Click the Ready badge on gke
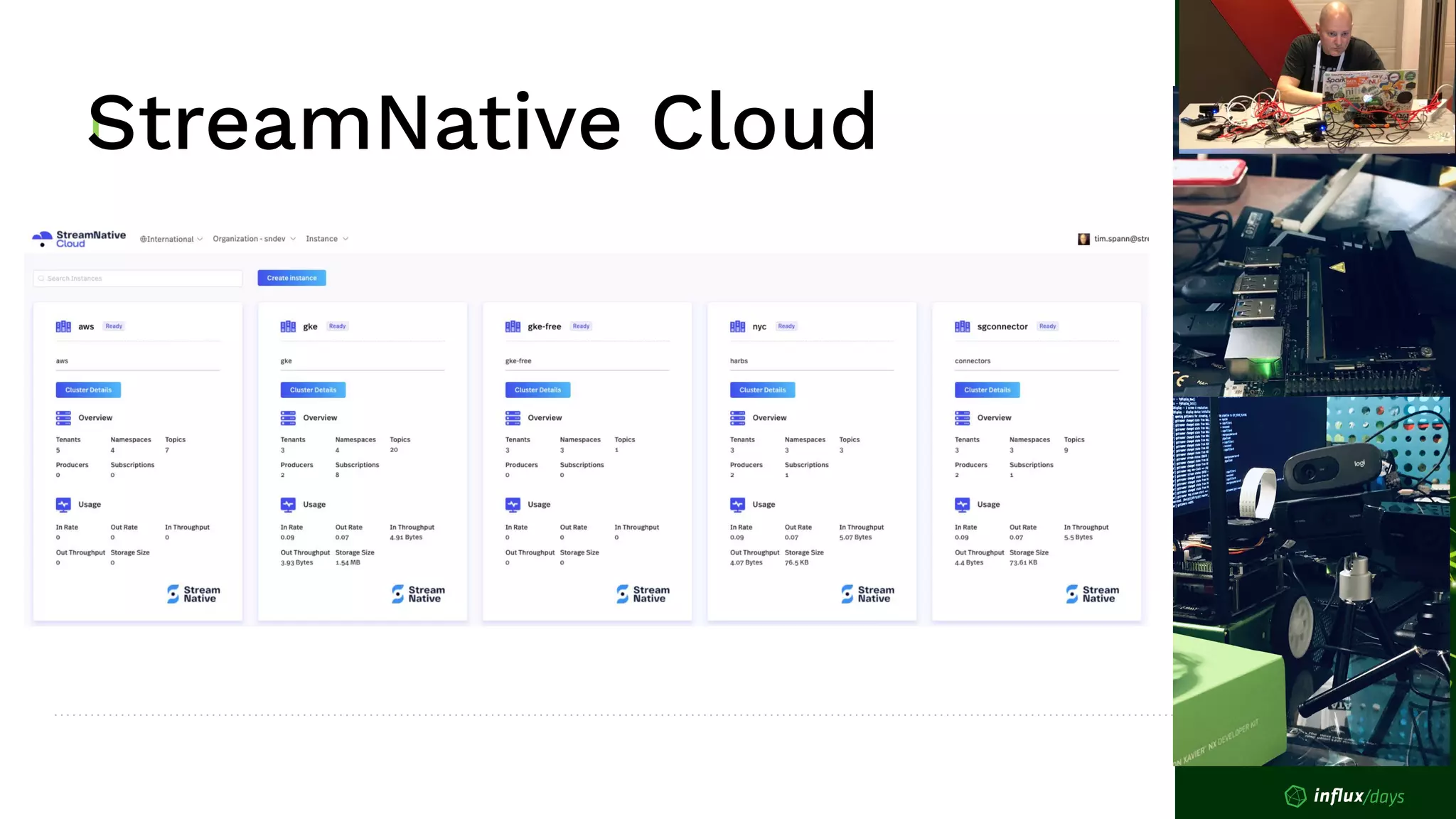This screenshot has width=1456, height=819. pos(338,326)
